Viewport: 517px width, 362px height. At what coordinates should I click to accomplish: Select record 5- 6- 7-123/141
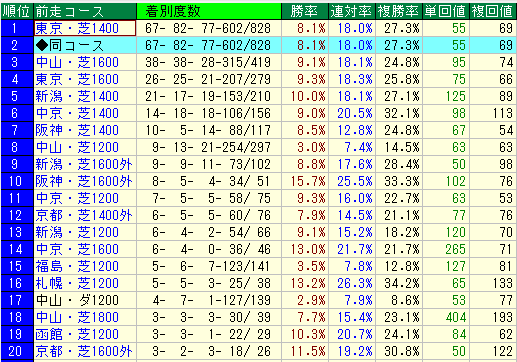pos(211,266)
